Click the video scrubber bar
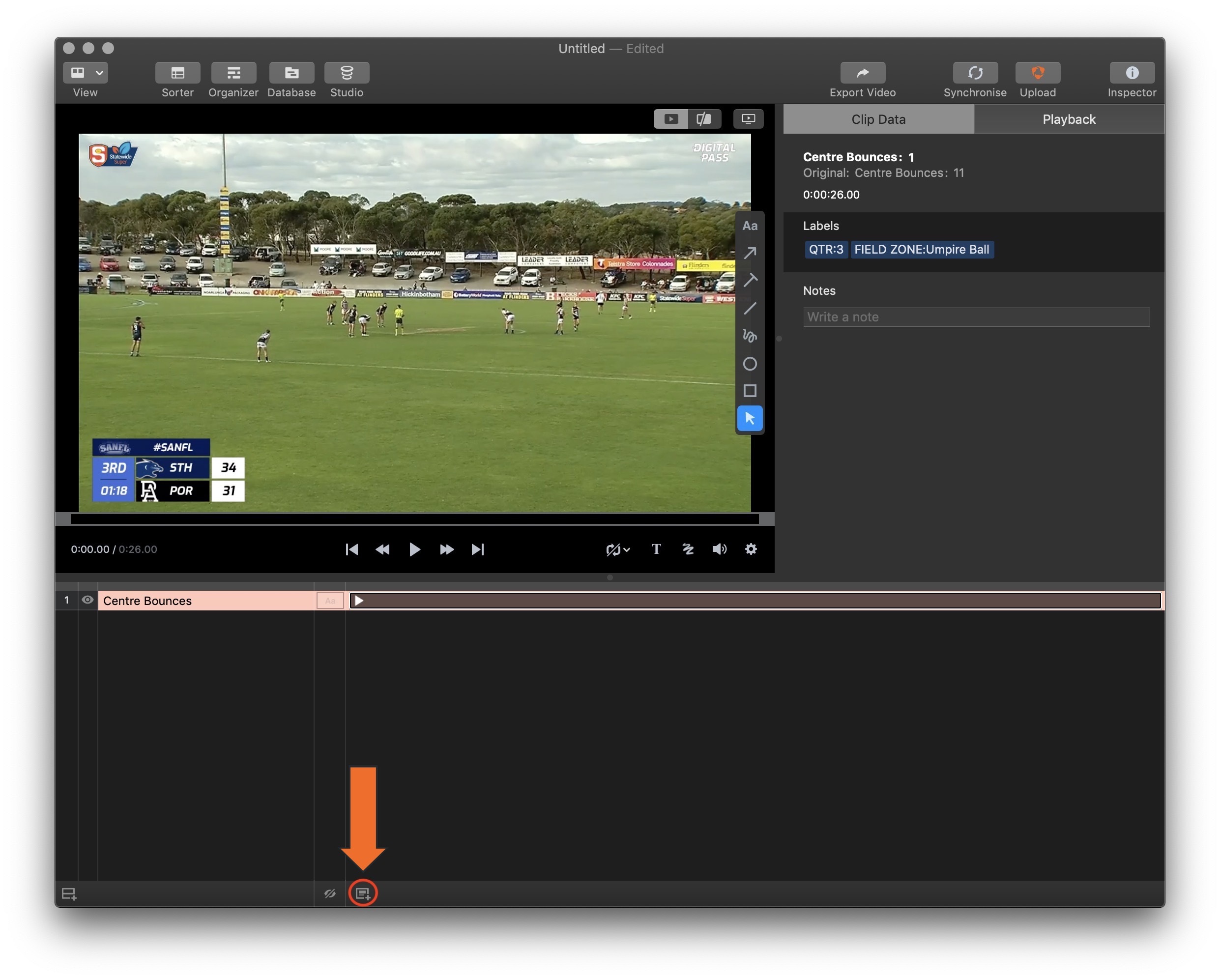The image size is (1220, 980). 414,519
